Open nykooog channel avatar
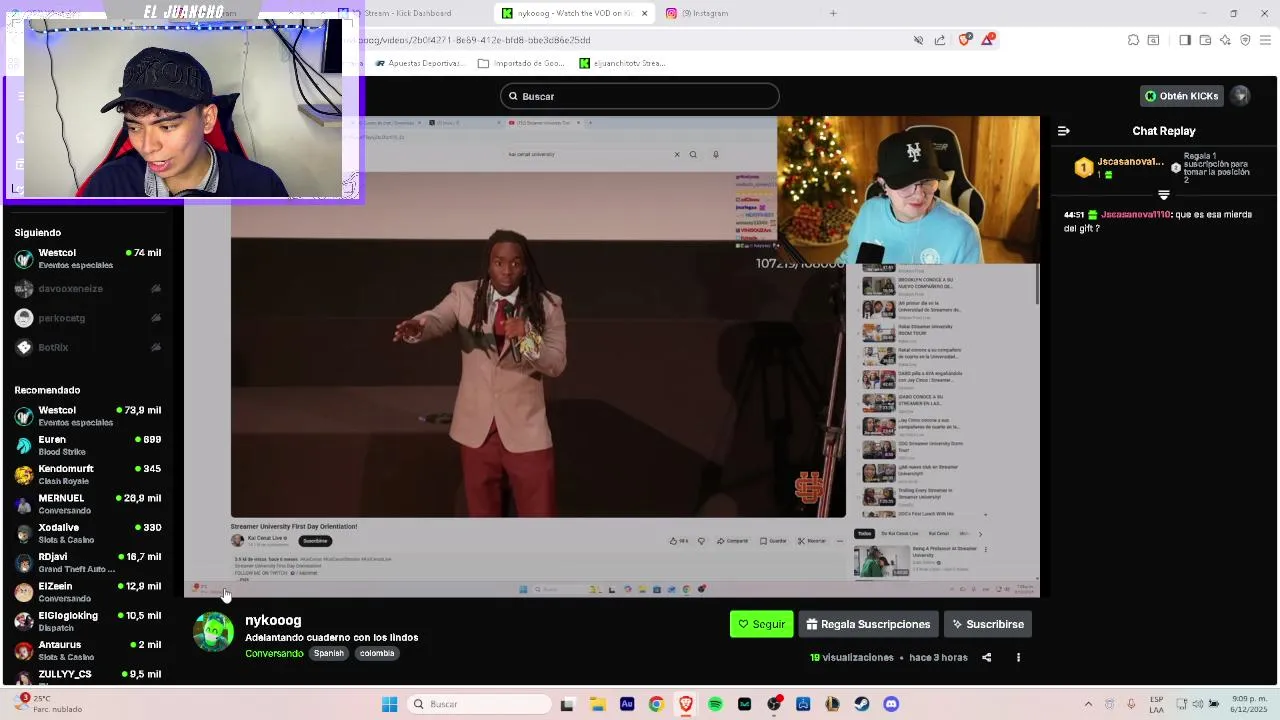This screenshot has height=720, width=1280. [213, 632]
